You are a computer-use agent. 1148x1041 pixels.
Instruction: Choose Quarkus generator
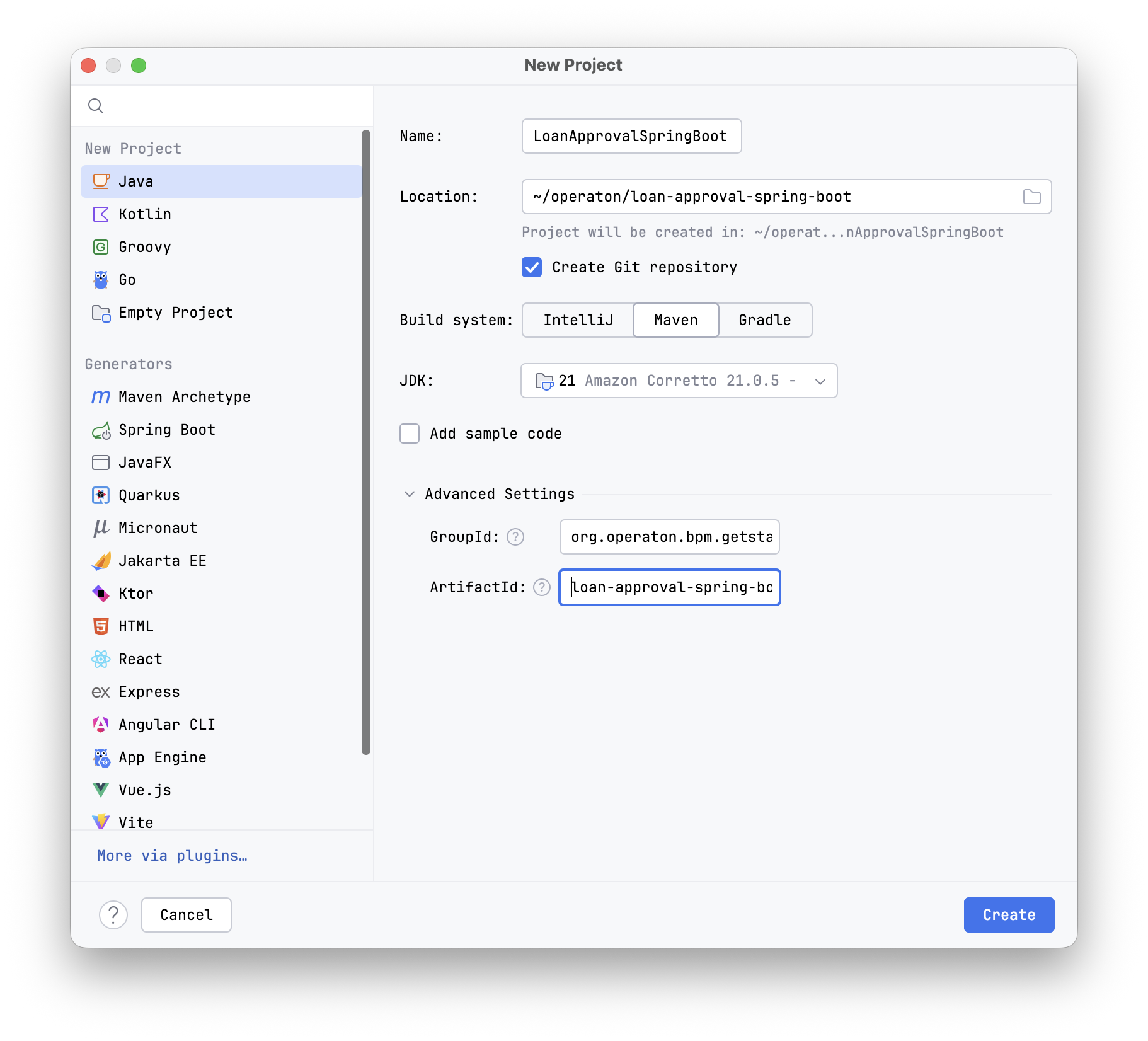[x=221, y=495]
